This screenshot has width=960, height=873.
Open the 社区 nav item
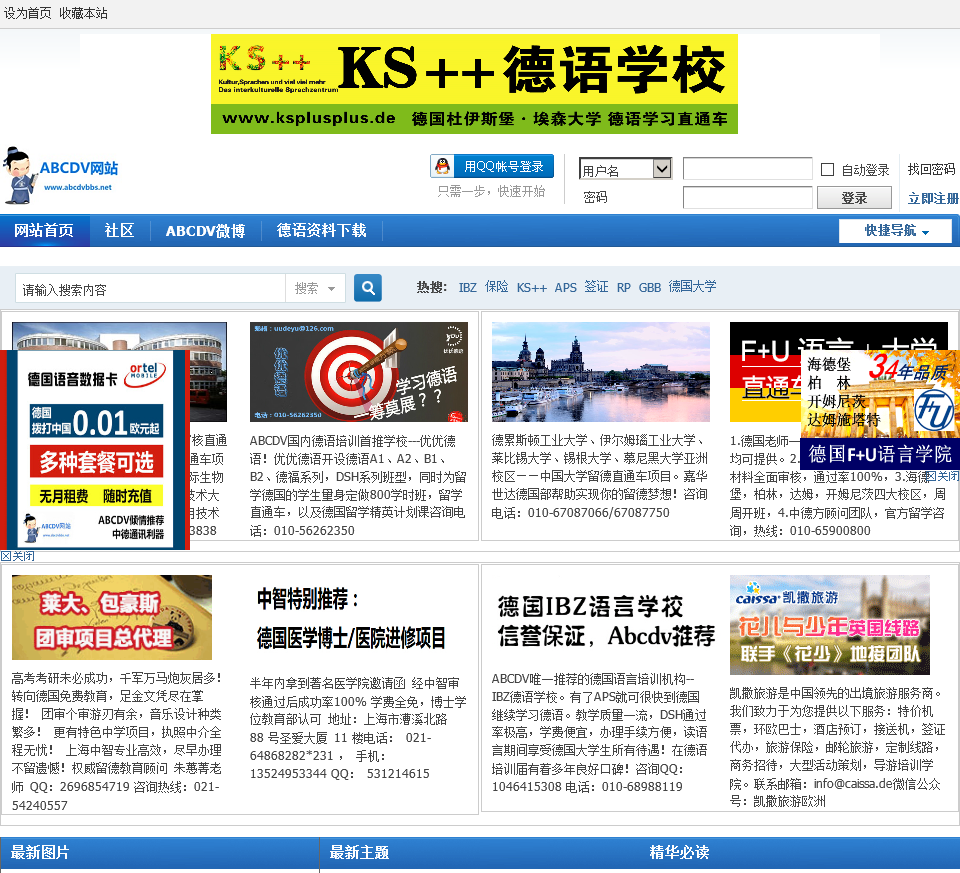pyautogui.click(x=119, y=230)
